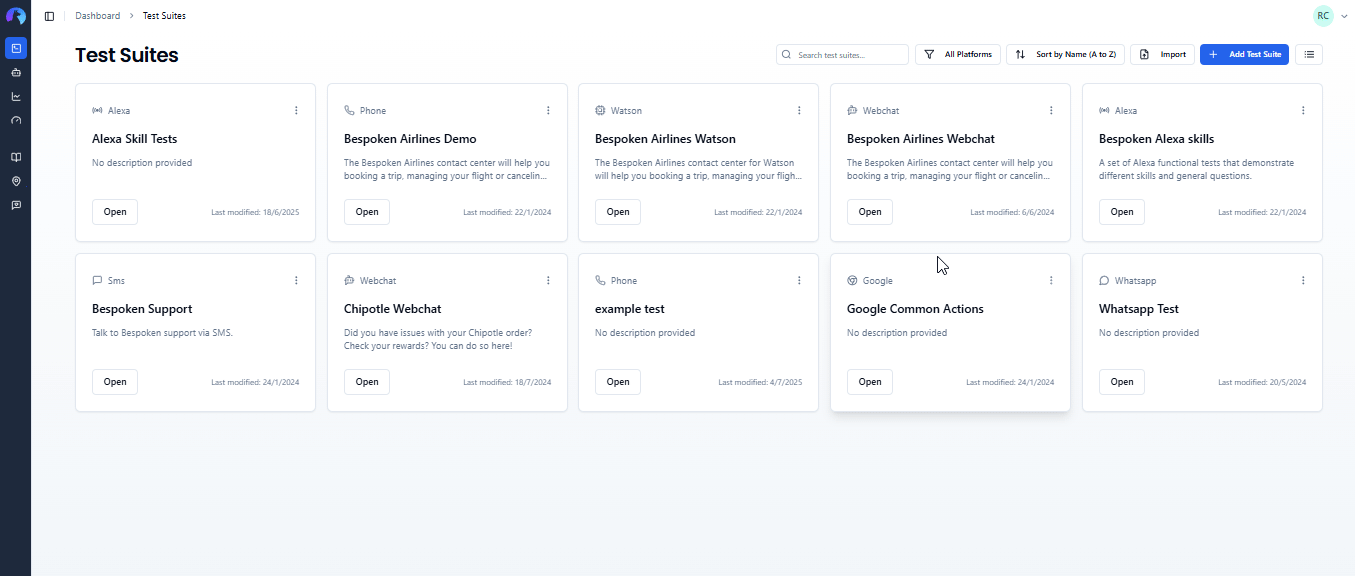Click the Bespoken logo in the sidebar
This screenshot has height=576, width=1355.
click(15, 16)
